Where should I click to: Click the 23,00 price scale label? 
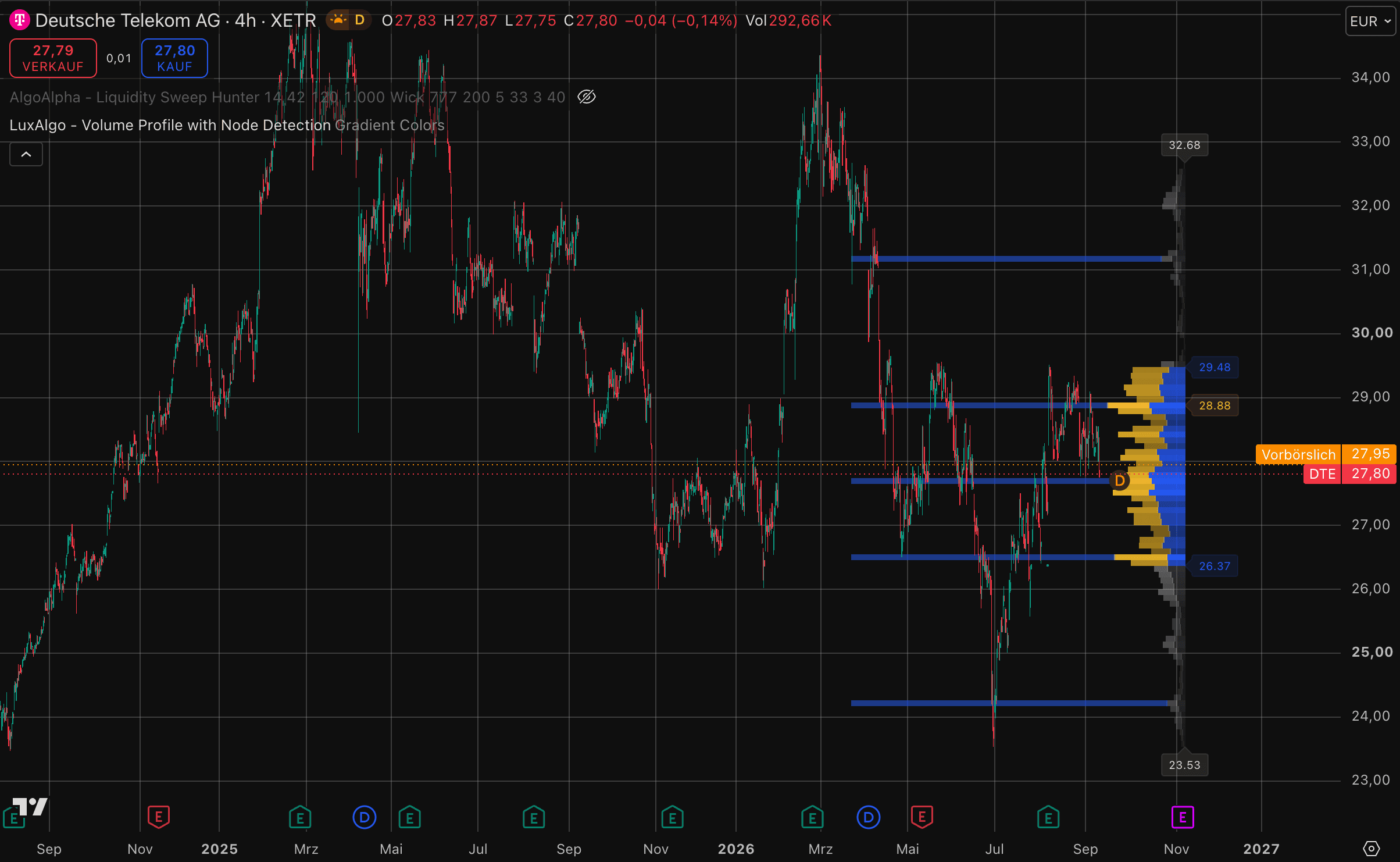point(1371,780)
